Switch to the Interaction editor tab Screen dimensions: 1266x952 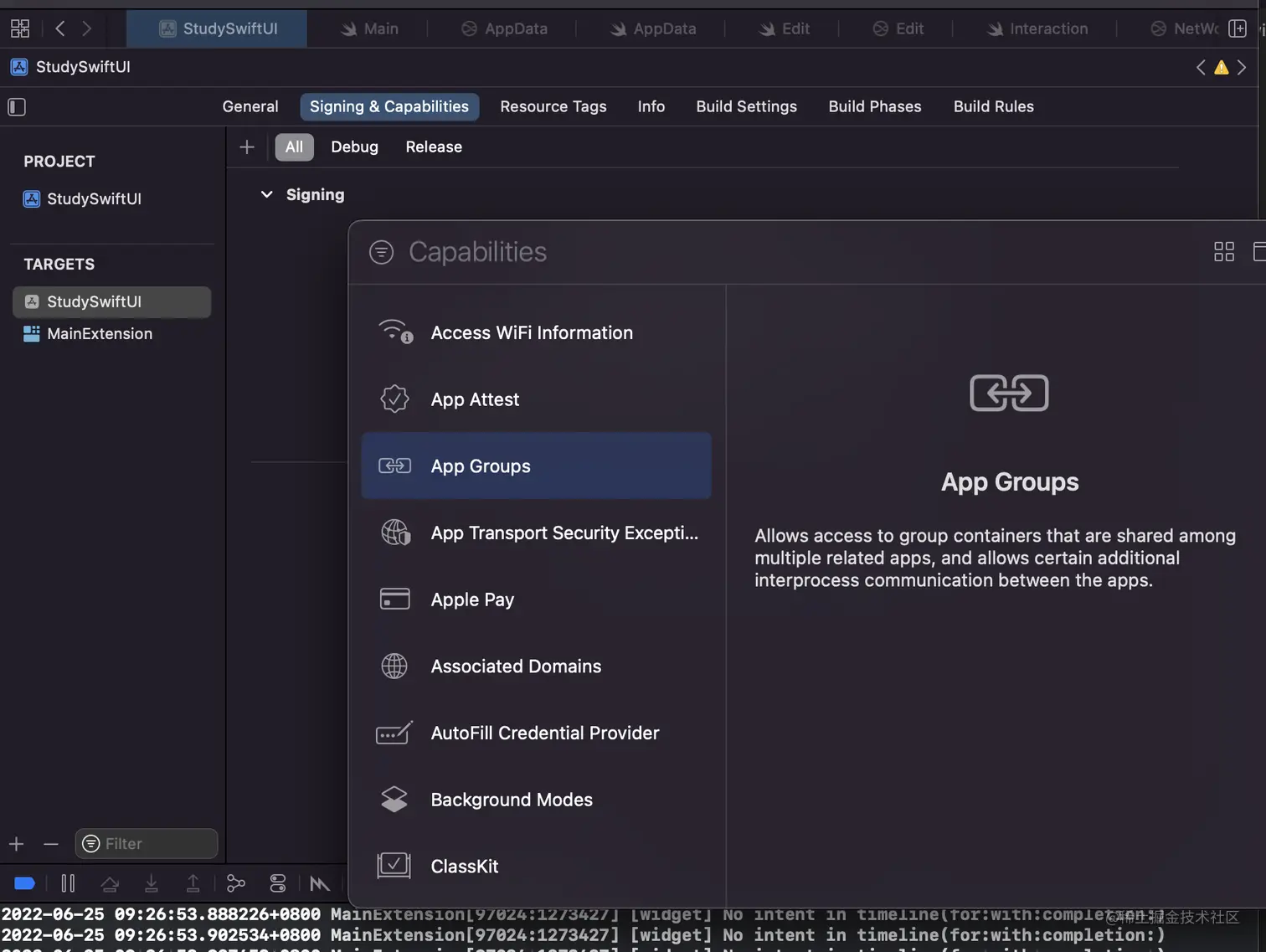1037,29
